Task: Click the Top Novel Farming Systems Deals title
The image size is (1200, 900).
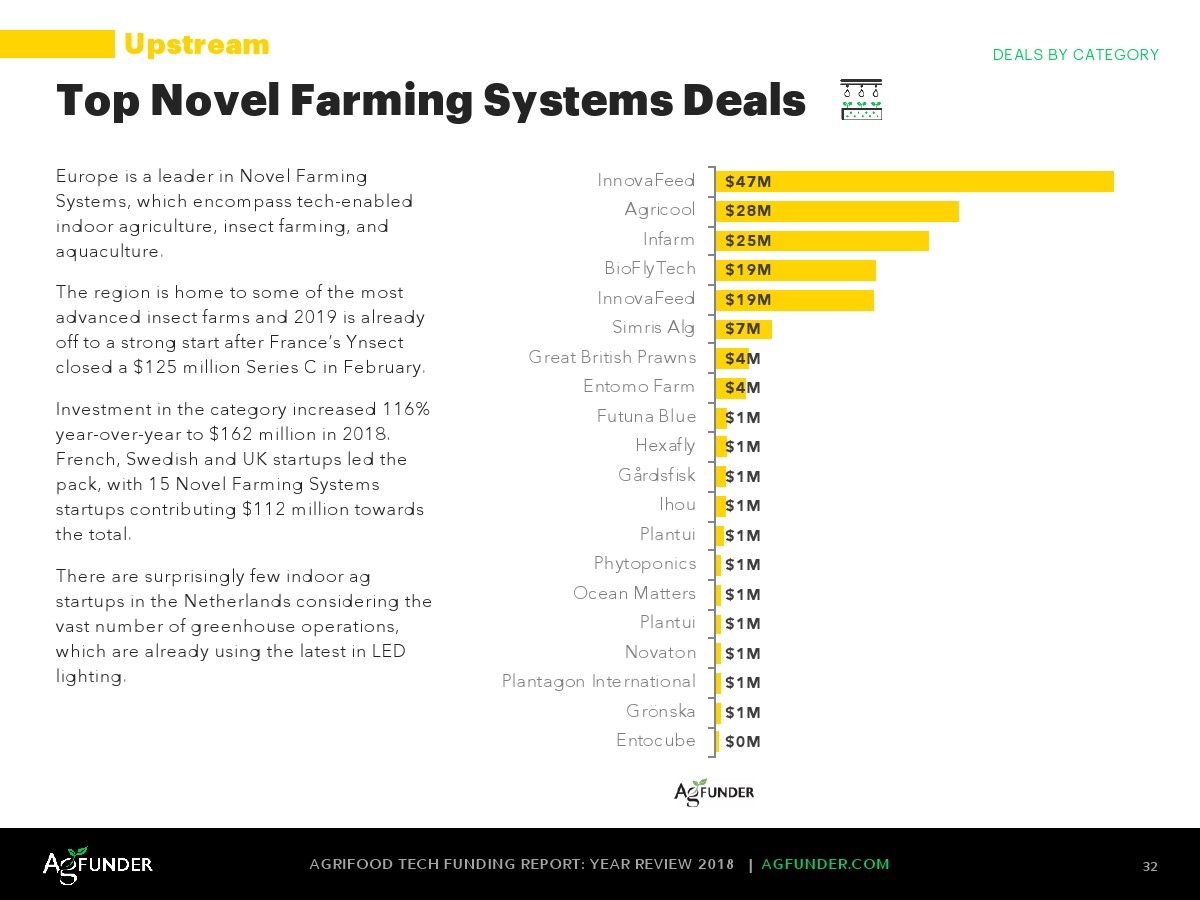Action: 431,101
